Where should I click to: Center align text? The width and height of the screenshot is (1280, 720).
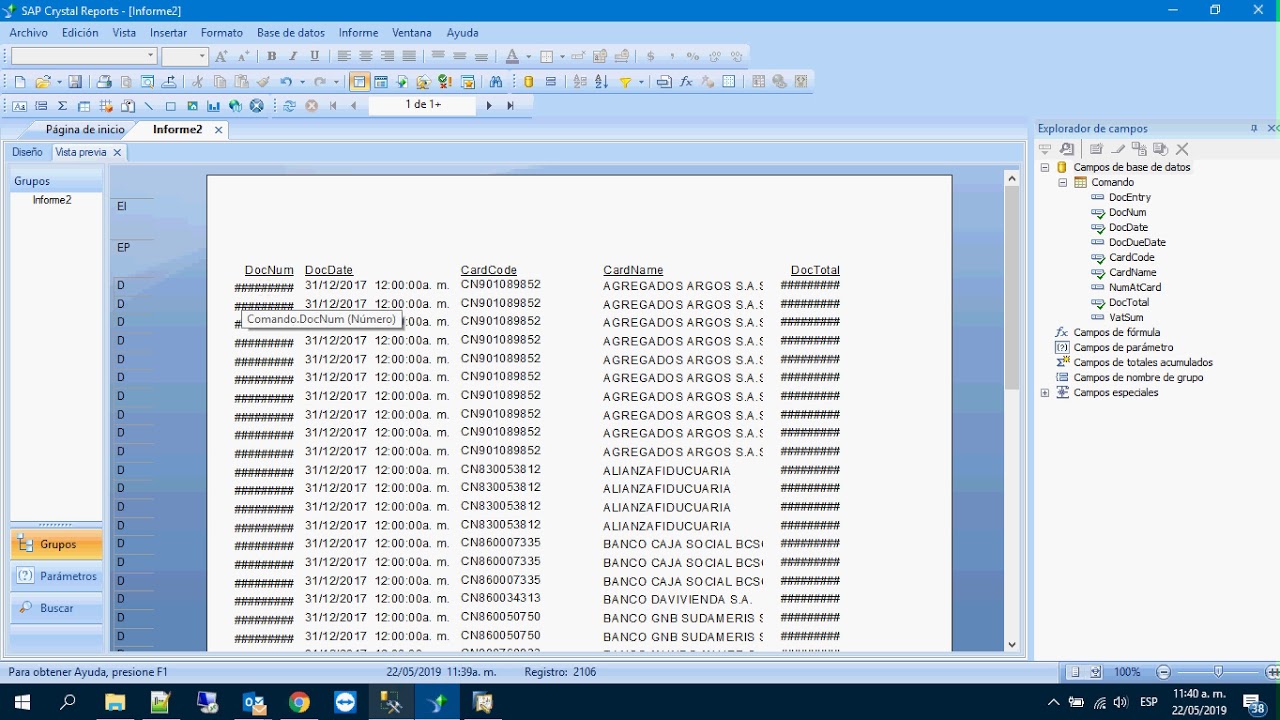366,57
